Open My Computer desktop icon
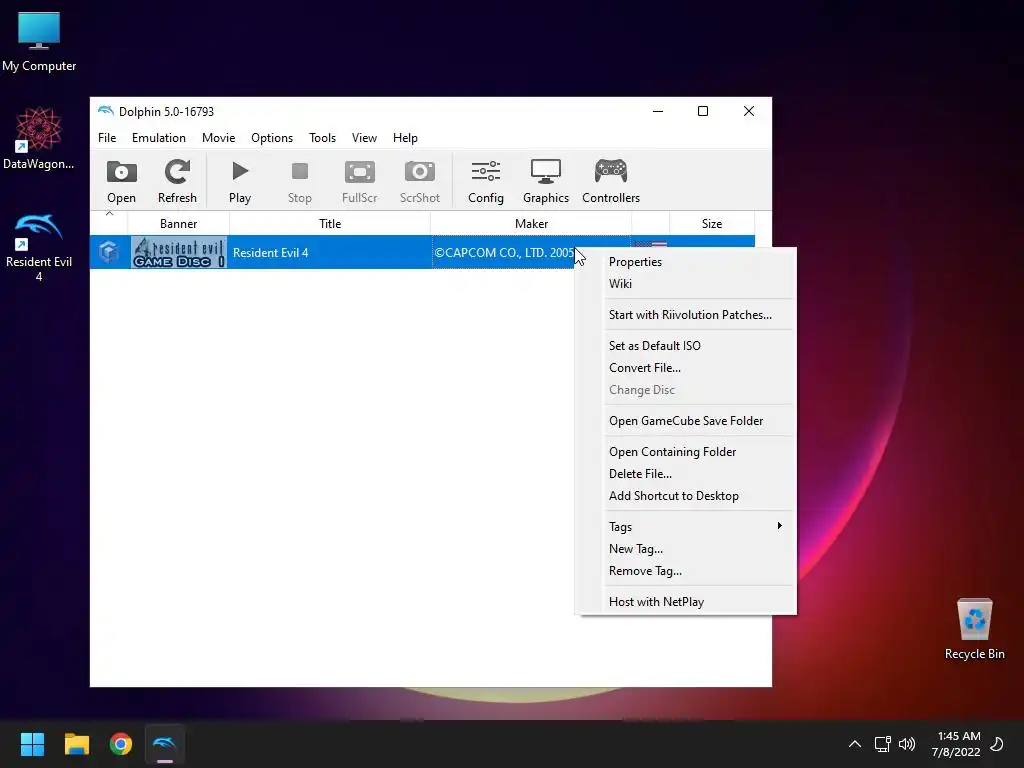The width and height of the screenshot is (1024, 768). [x=39, y=42]
